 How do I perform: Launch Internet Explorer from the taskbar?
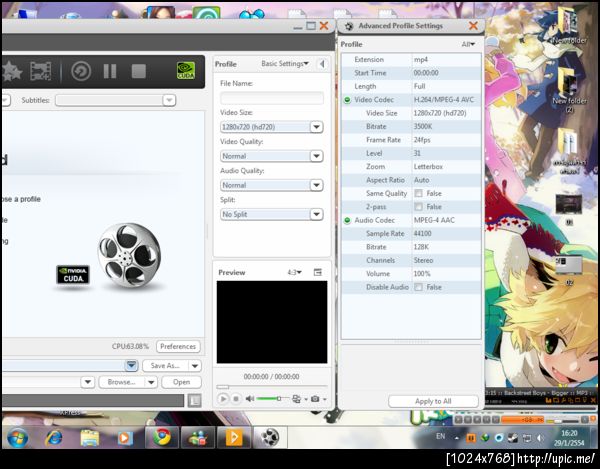click(54, 437)
